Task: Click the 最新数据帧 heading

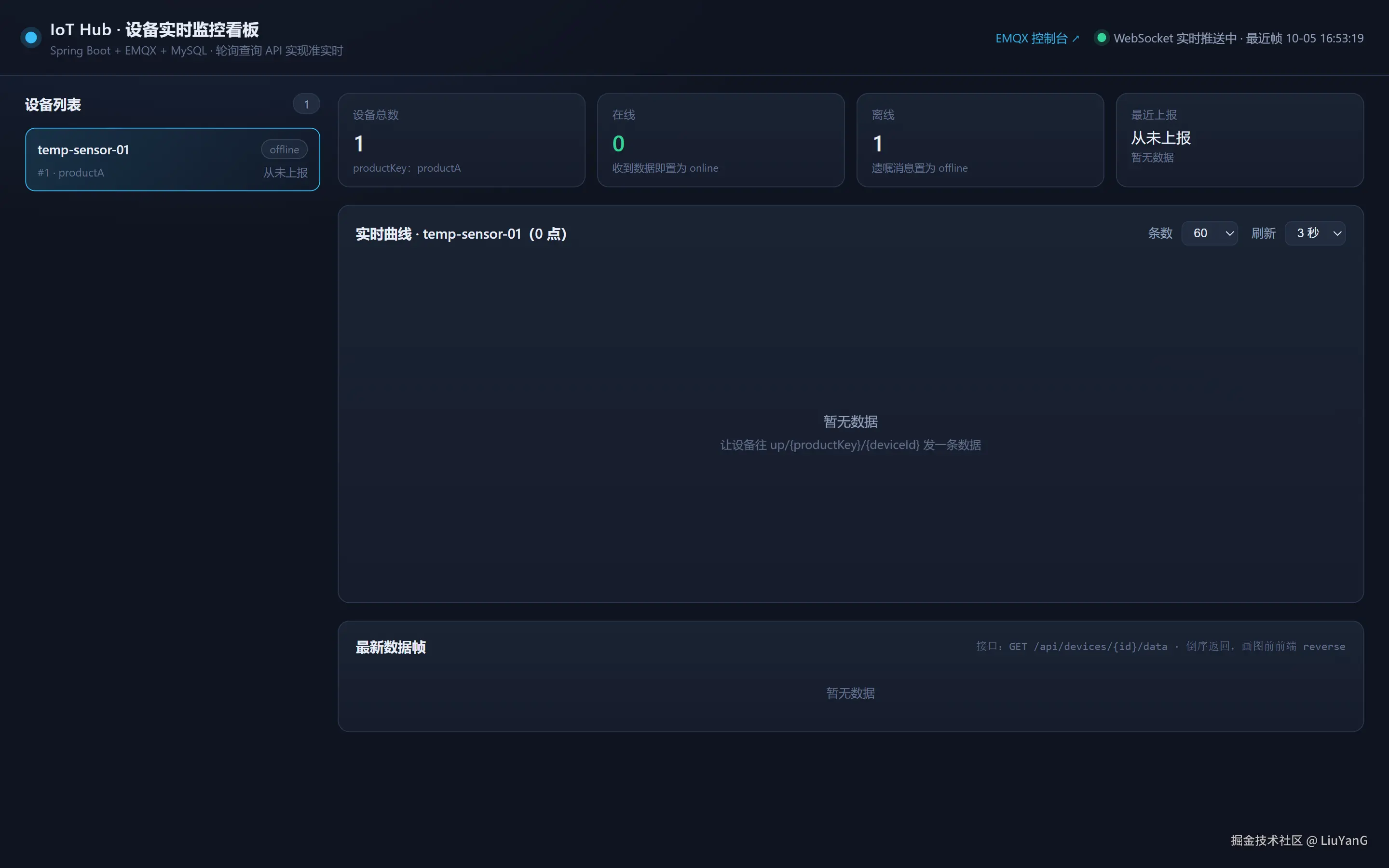Action: [x=390, y=647]
